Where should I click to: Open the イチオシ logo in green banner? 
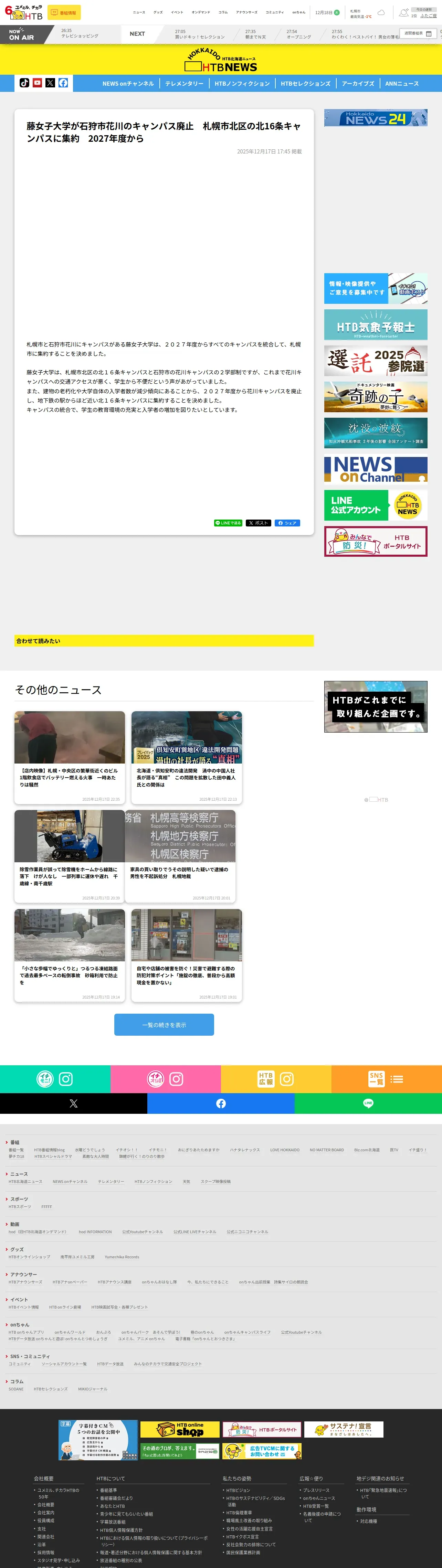coord(45,1079)
